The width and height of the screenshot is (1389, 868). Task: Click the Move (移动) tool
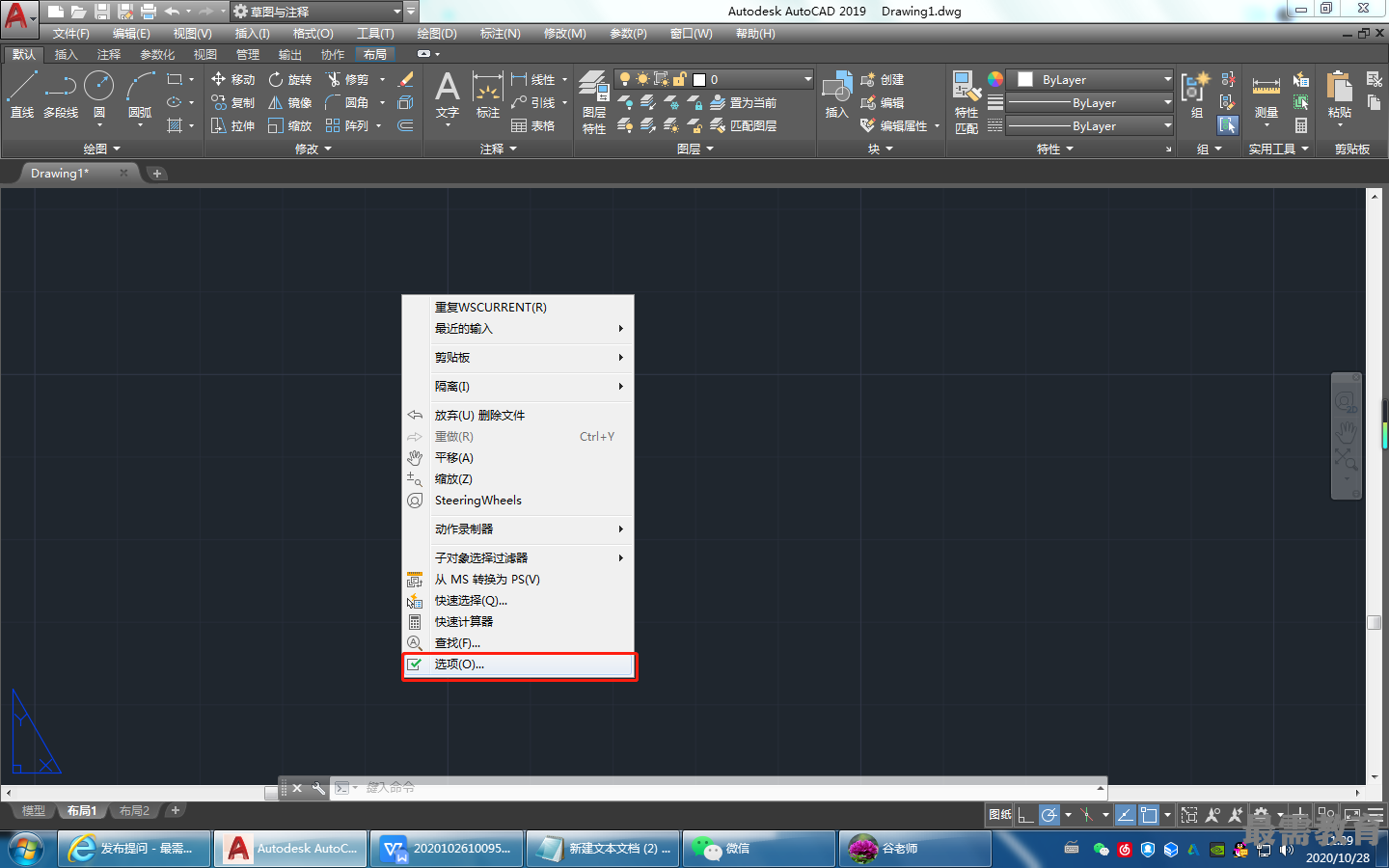(232, 79)
